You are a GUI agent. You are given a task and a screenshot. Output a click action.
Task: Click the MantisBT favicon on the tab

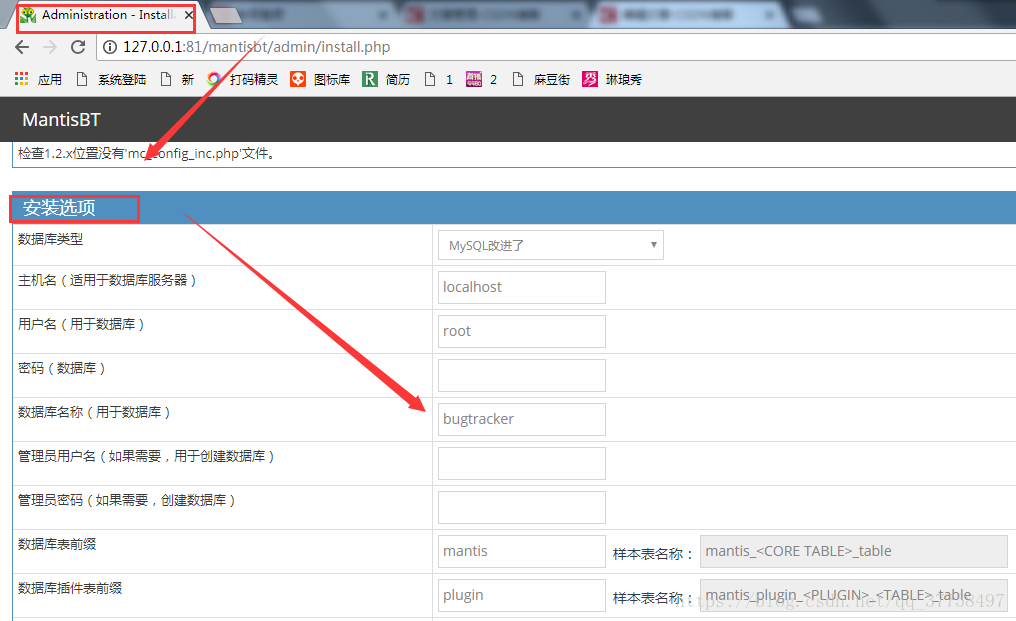point(28,15)
